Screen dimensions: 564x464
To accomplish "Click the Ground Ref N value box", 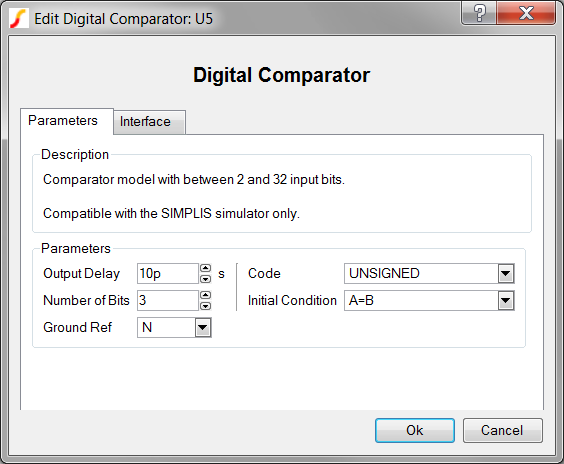I will click(174, 328).
